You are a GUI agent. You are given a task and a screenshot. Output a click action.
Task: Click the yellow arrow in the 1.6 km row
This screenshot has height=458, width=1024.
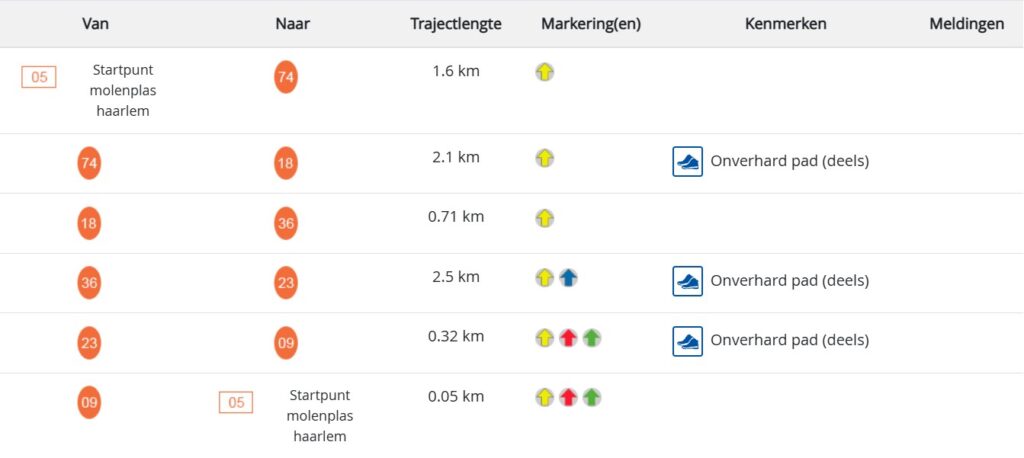pos(545,72)
